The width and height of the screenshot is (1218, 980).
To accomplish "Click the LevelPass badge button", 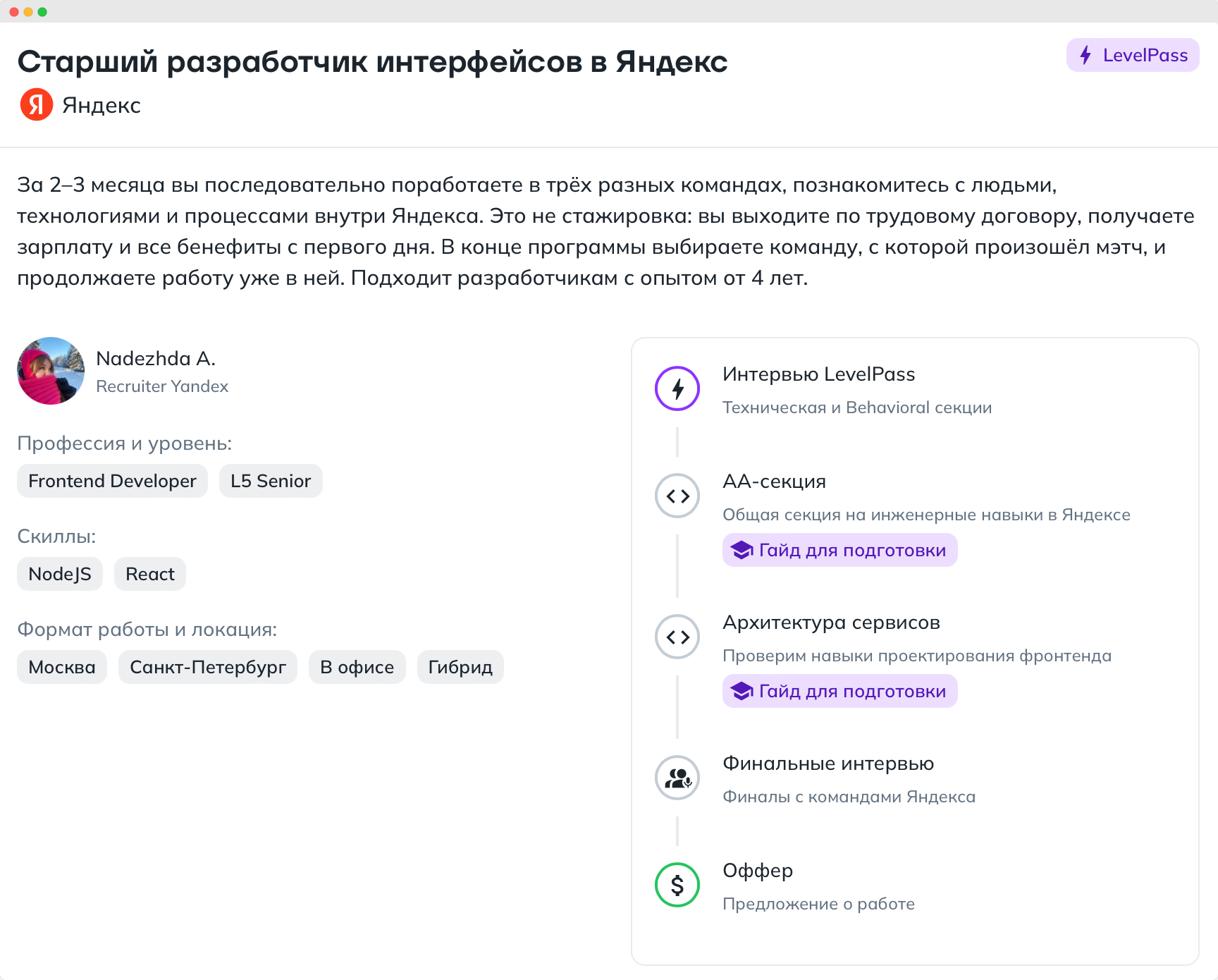I will [1133, 55].
